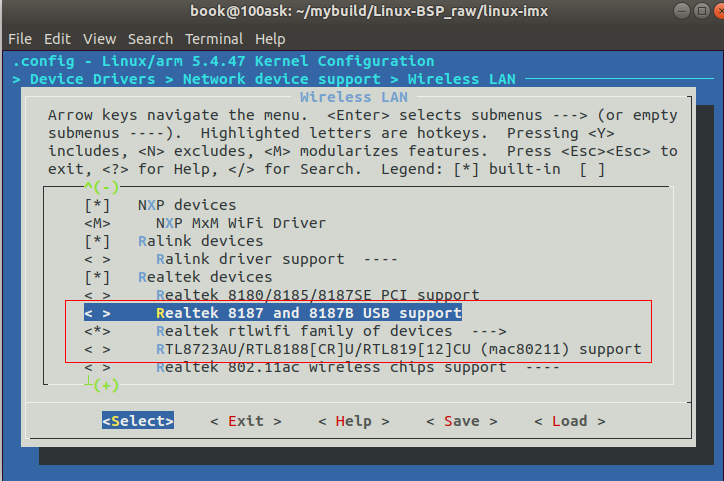The width and height of the screenshot is (724, 481).
Task: Expand the Realtek rtlwifi family ---> submenu arrow
Action: [489, 331]
